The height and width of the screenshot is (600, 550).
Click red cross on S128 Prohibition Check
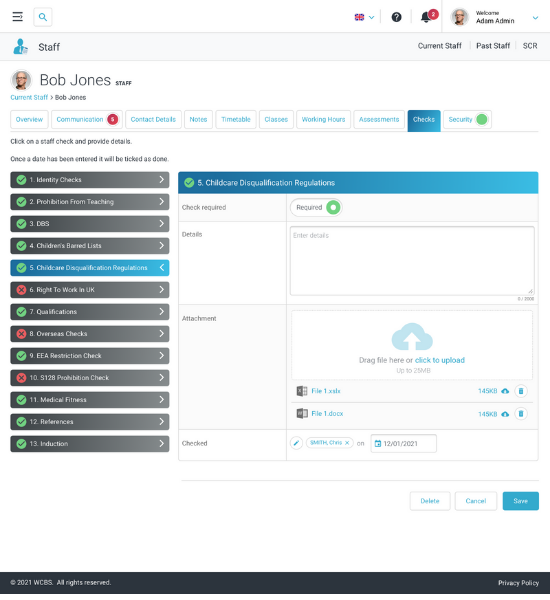[x=21, y=378]
